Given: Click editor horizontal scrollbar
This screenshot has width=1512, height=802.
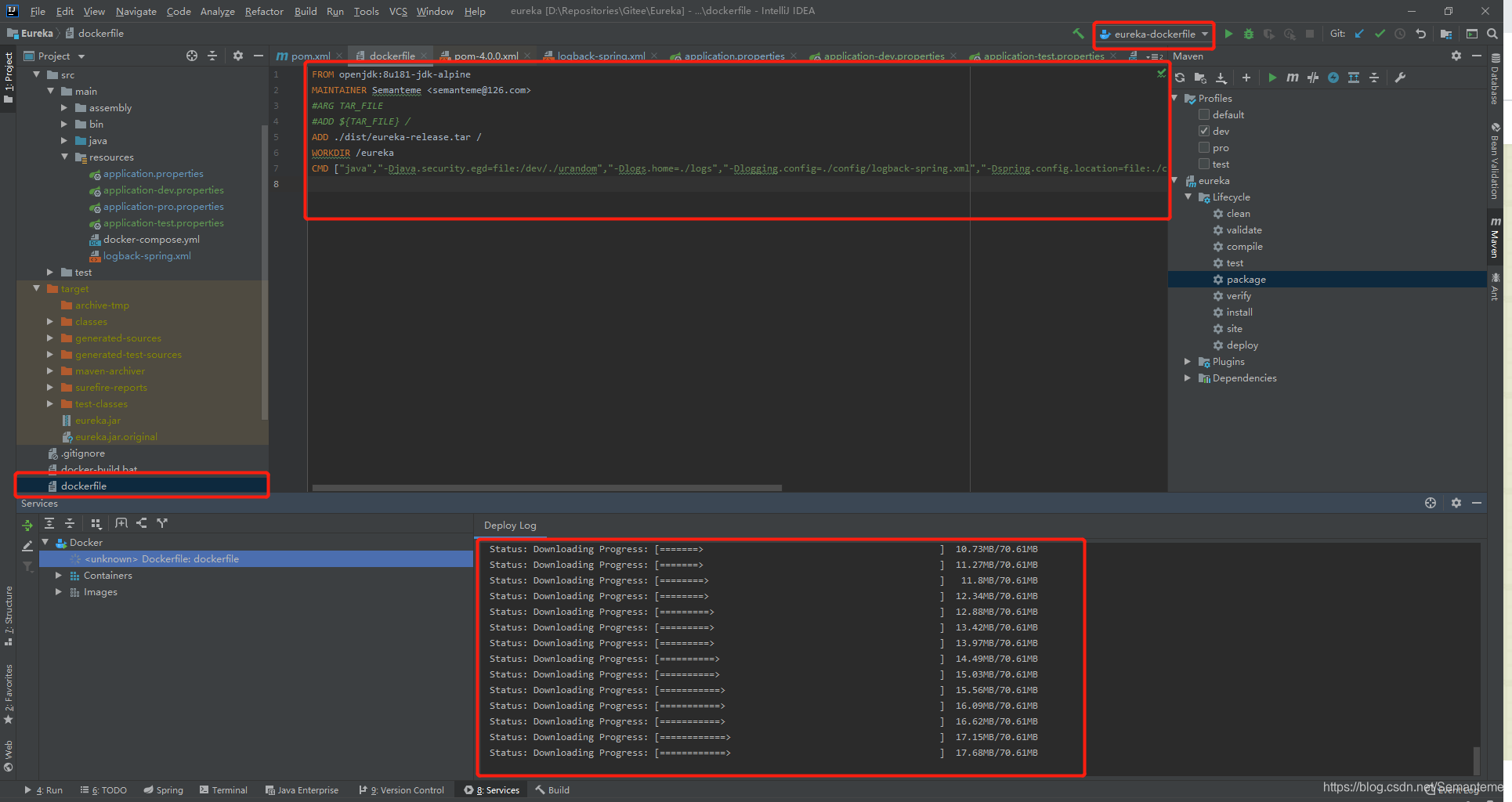Looking at the screenshot, I should pyautogui.click(x=547, y=488).
